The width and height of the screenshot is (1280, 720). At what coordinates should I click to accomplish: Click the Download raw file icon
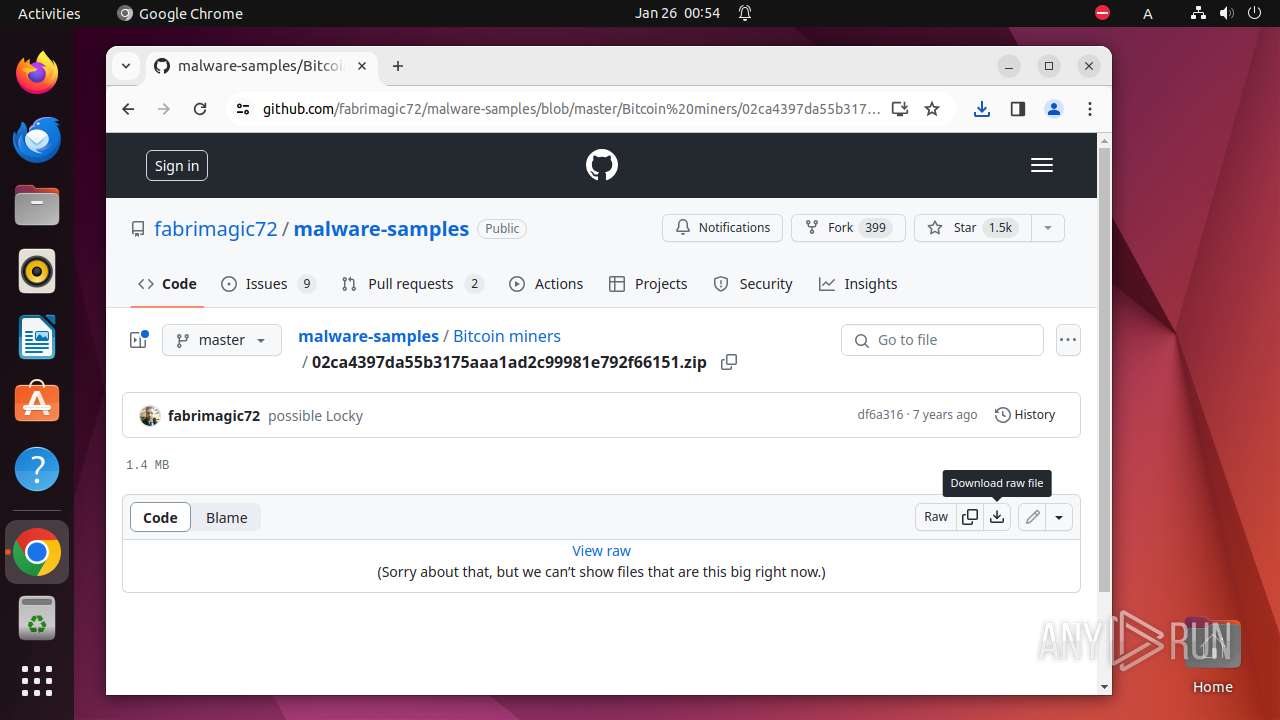point(997,517)
